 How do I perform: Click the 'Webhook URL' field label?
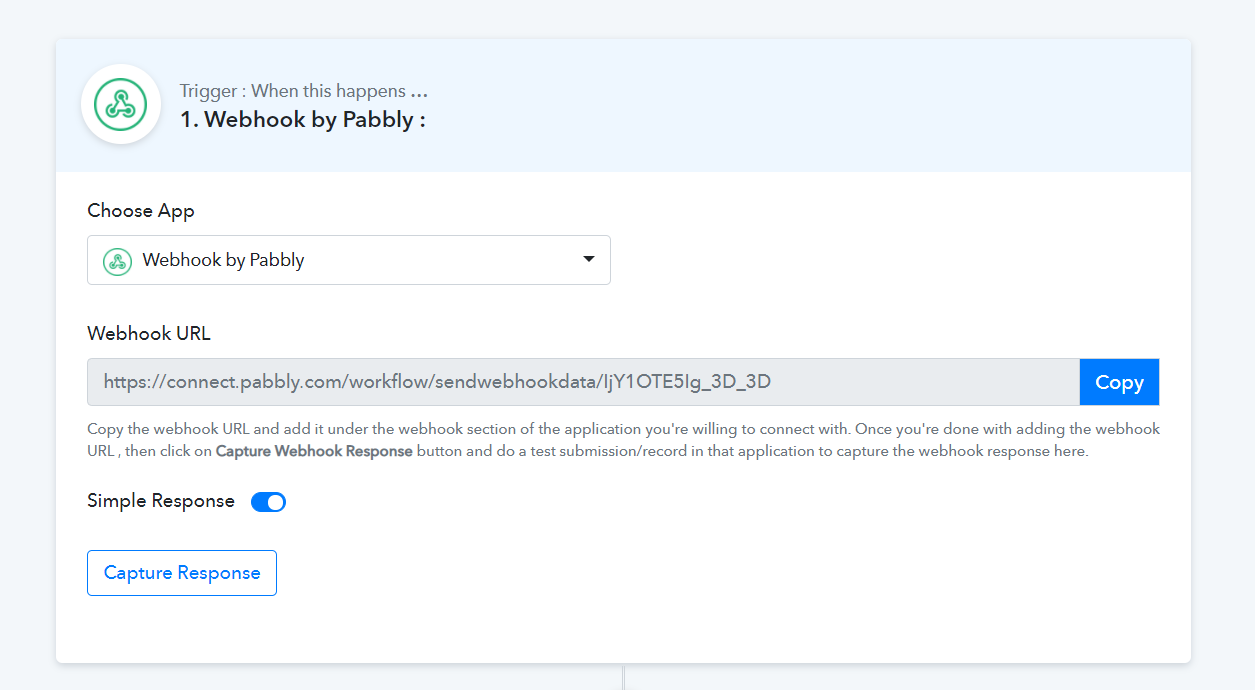click(149, 334)
